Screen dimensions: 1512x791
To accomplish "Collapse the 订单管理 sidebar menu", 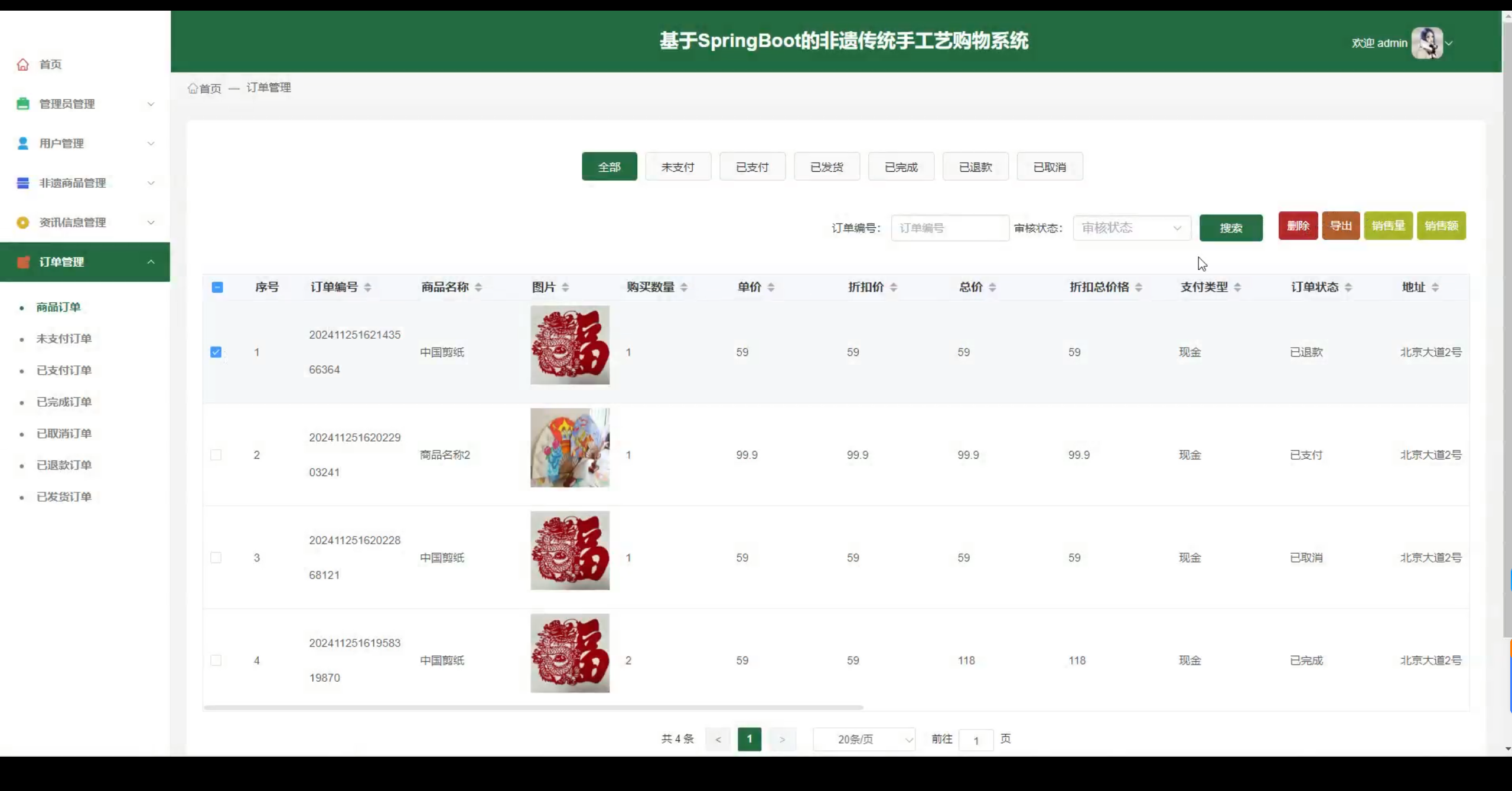I will pyautogui.click(x=151, y=262).
